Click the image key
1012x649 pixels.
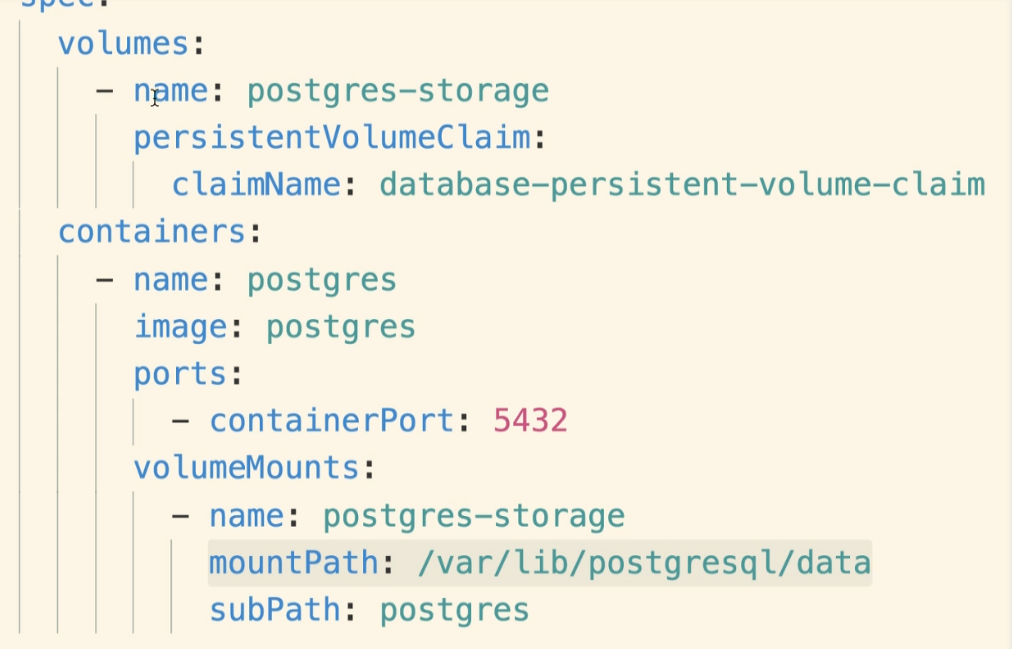[x=180, y=326]
